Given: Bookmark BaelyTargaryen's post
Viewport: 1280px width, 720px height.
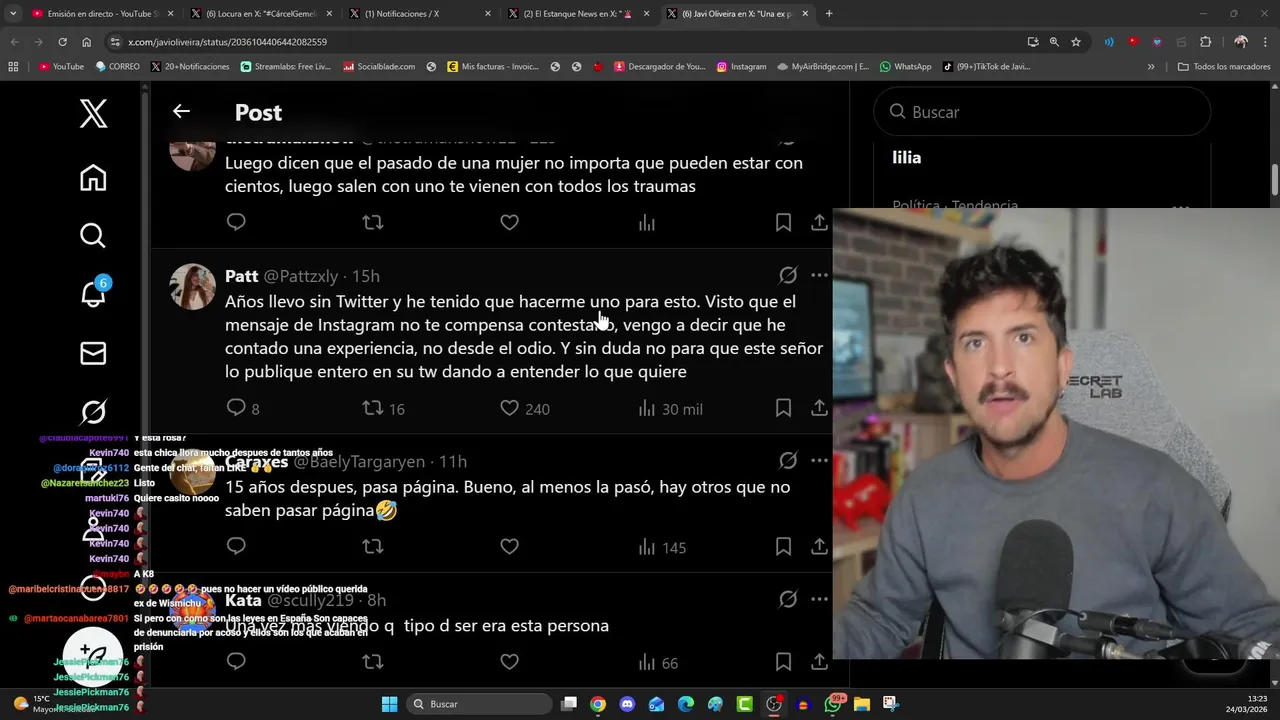Looking at the screenshot, I should click(x=783, y=546).
